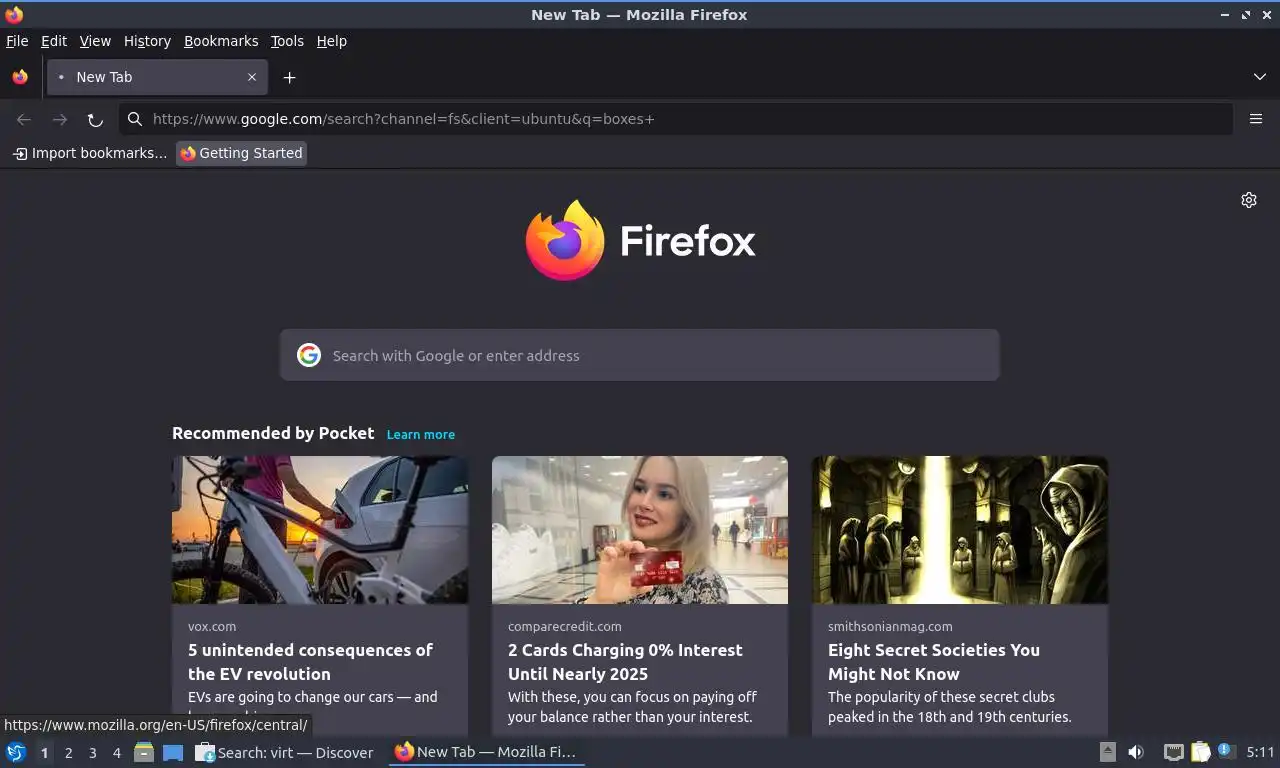
Task: Click the Recommended by Pocket heading
Action: 273,433
